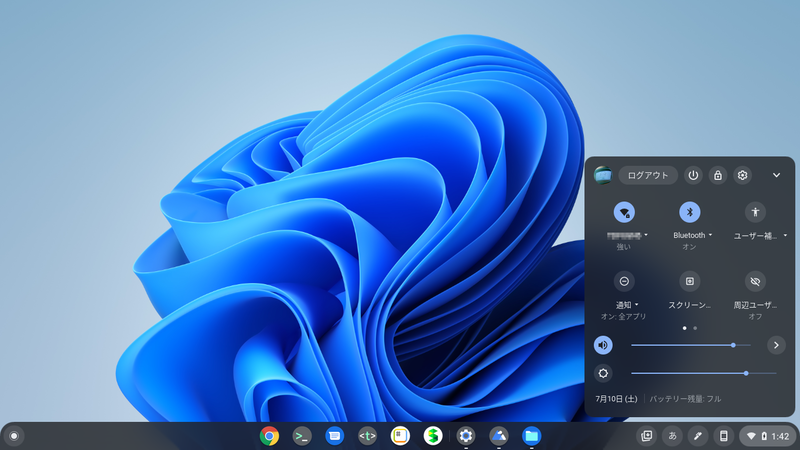Open the green S-shaped app on the shelf
The height and width of the screenshot is (450, 800).
(x=433, y=436)
